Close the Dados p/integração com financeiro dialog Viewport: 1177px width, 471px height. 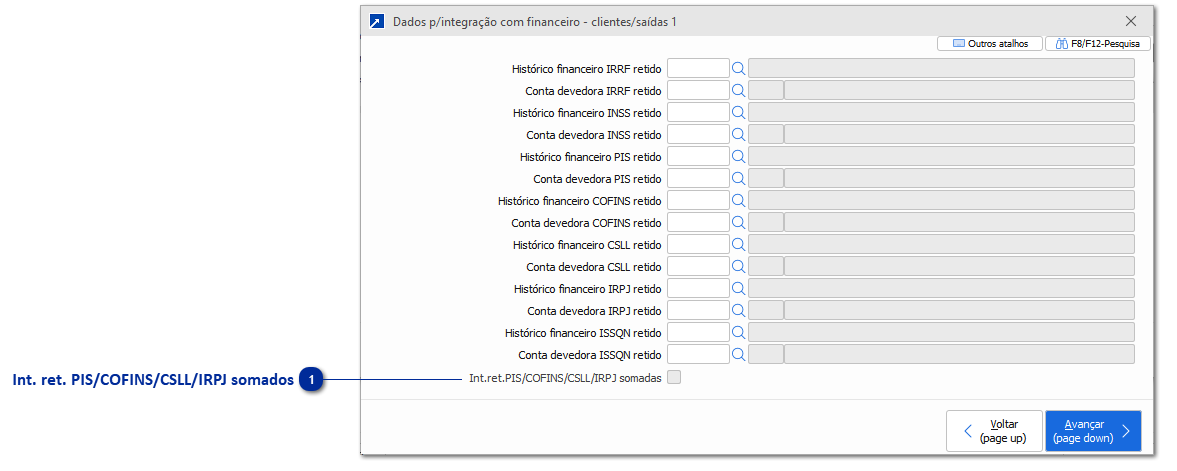coord(1130,21)
